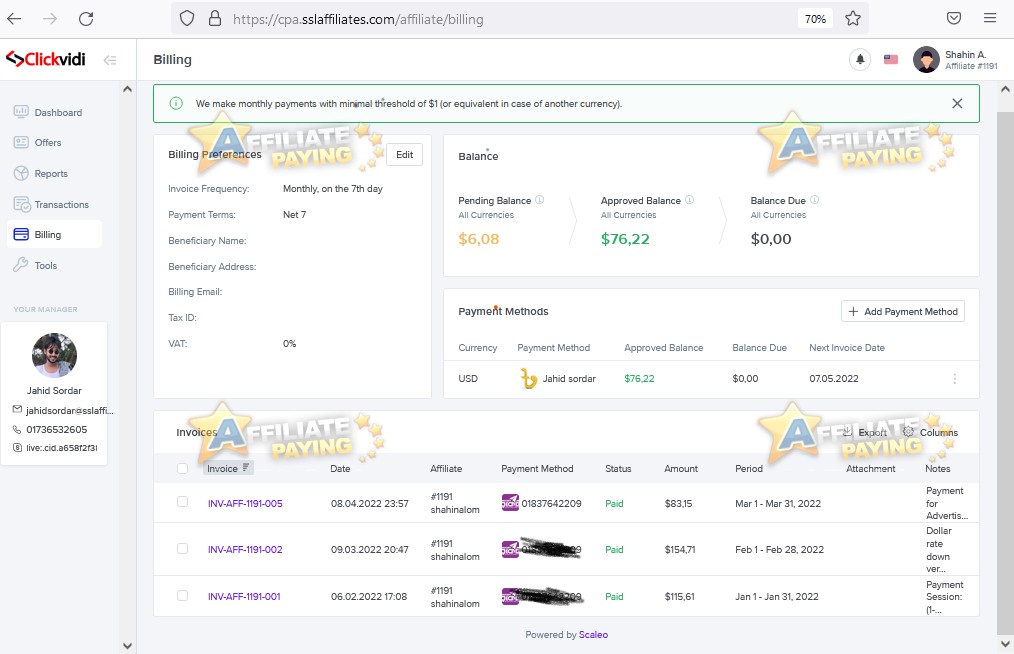Image resolution: width=1014 pixels, height=654 pixels.
Task: Click the Date column header
Action: [340, 468]
